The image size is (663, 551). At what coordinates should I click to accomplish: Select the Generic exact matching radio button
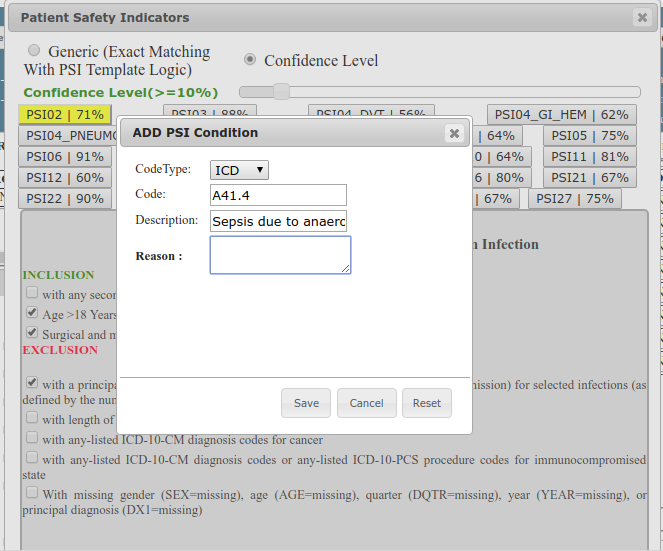(x=35, y=51)
